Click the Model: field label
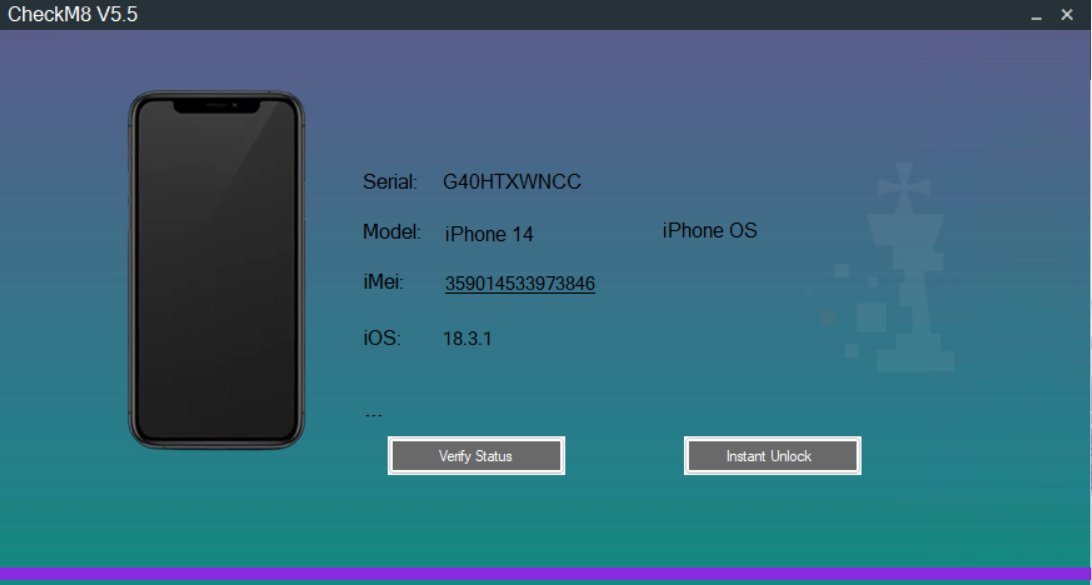Image resolution: width=1092 pixels, height=585 pixels. 391,232
